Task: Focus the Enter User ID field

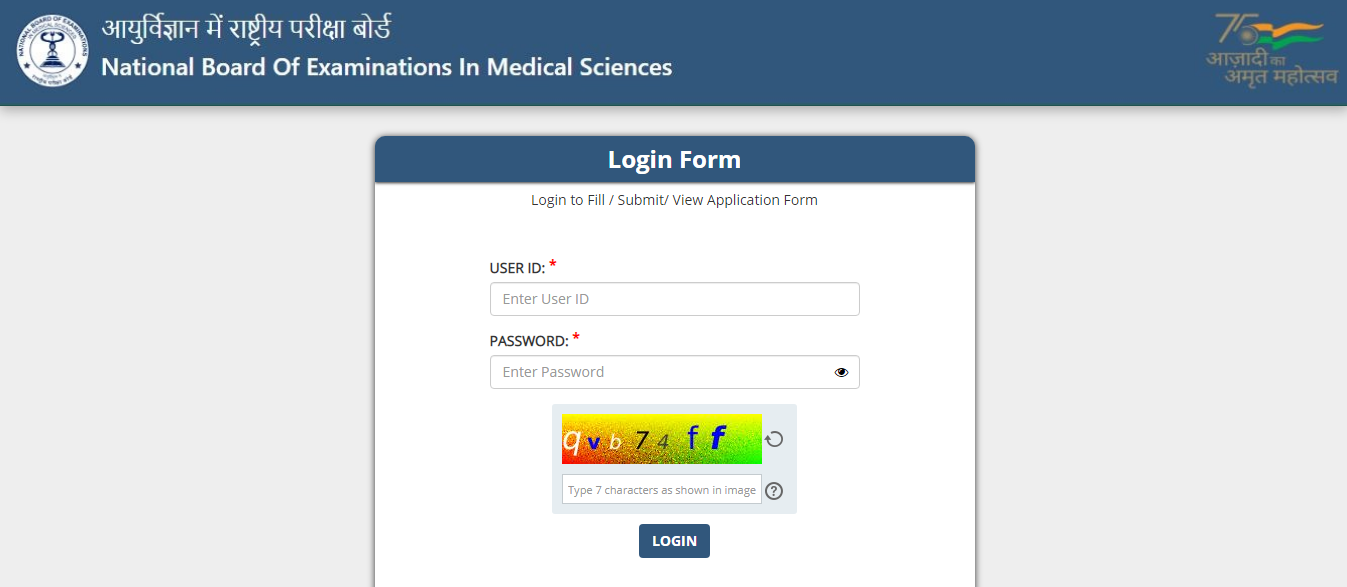Action: click(674, 299)
